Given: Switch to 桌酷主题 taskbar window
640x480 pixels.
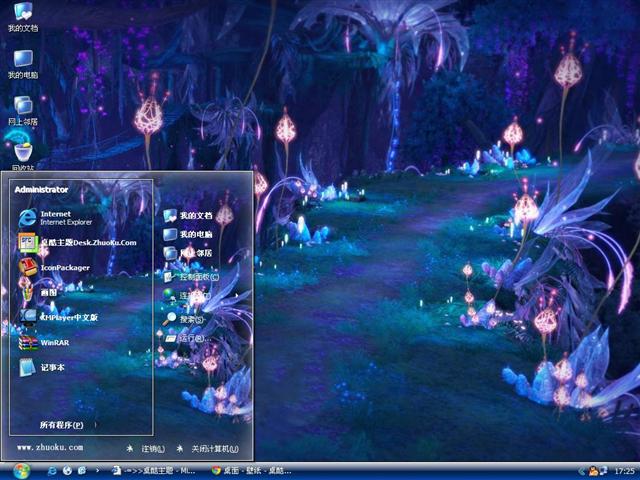Looking at the screenshot, I should click(x=155, y=471).
